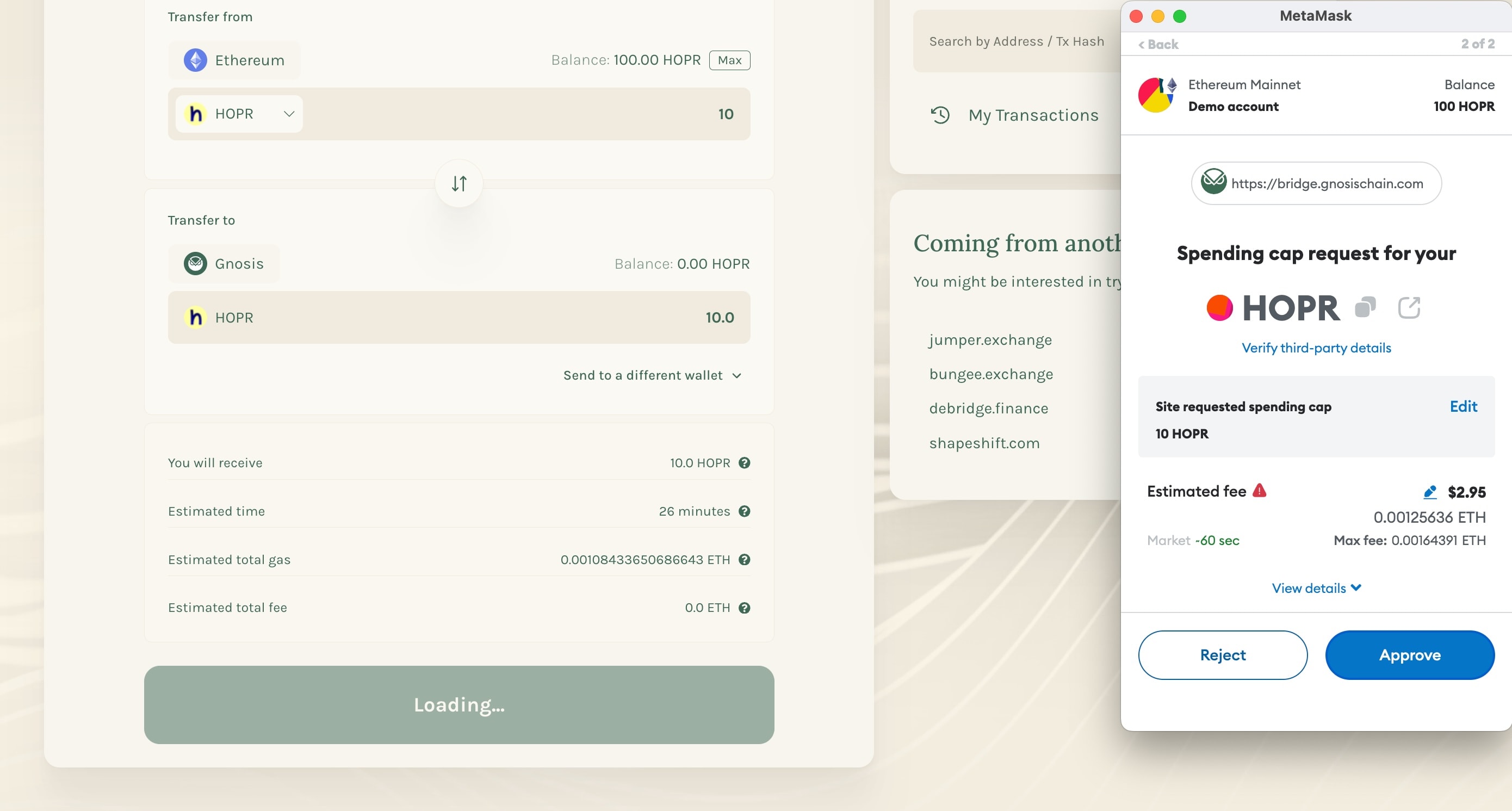Click the Ethereum network icon in Transfer from
Screen dimensions: 1512x811
tap(195, 60)
